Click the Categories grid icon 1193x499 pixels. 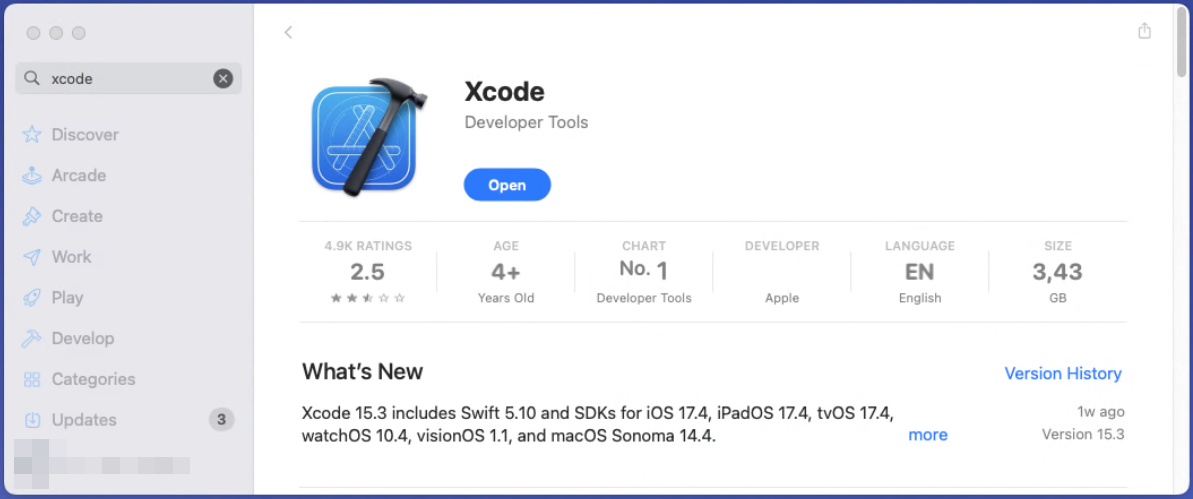32,380
